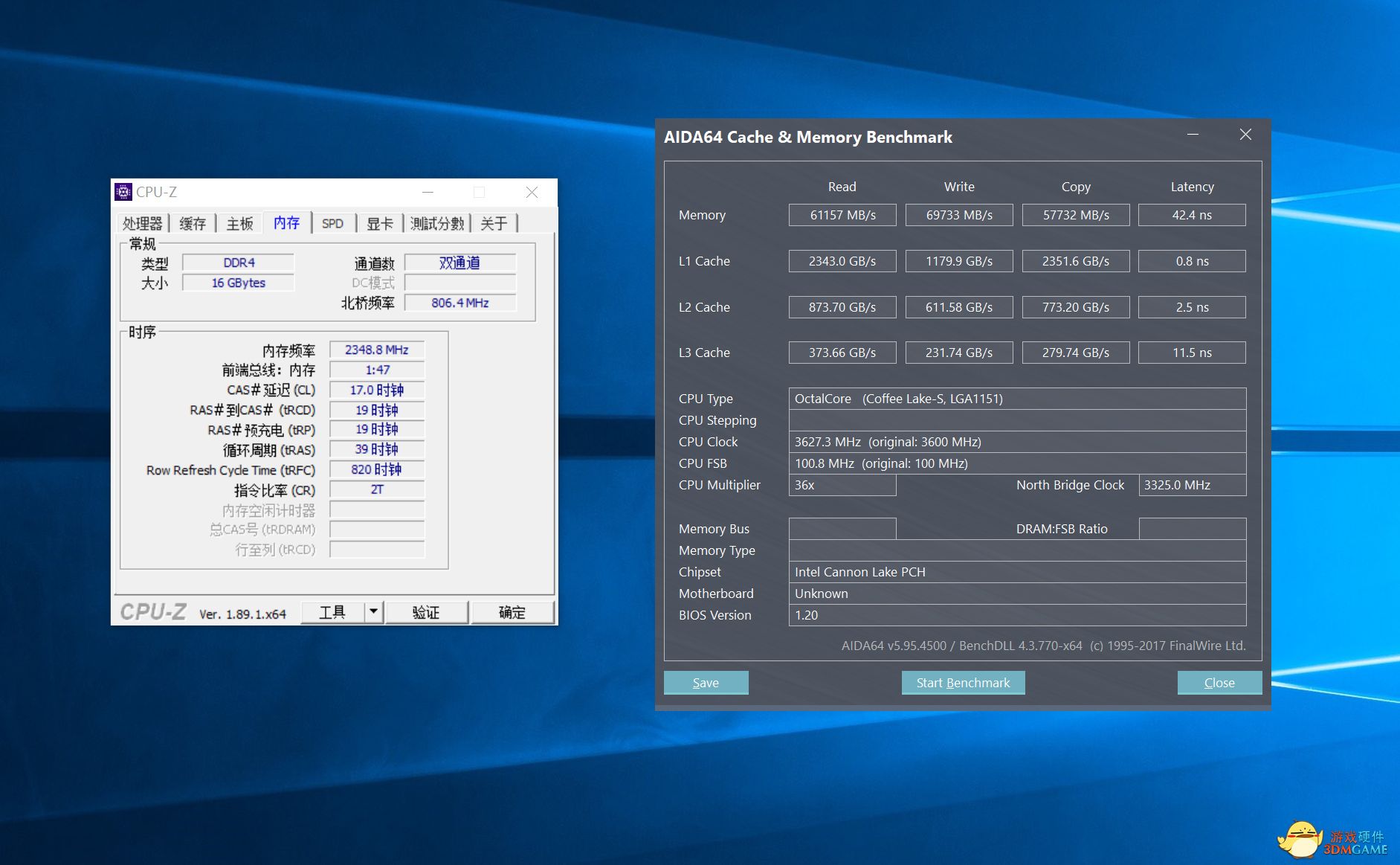Click the CPU-Z app icon in title bar
1400x865 pixels.
click(x=123, y=192)
